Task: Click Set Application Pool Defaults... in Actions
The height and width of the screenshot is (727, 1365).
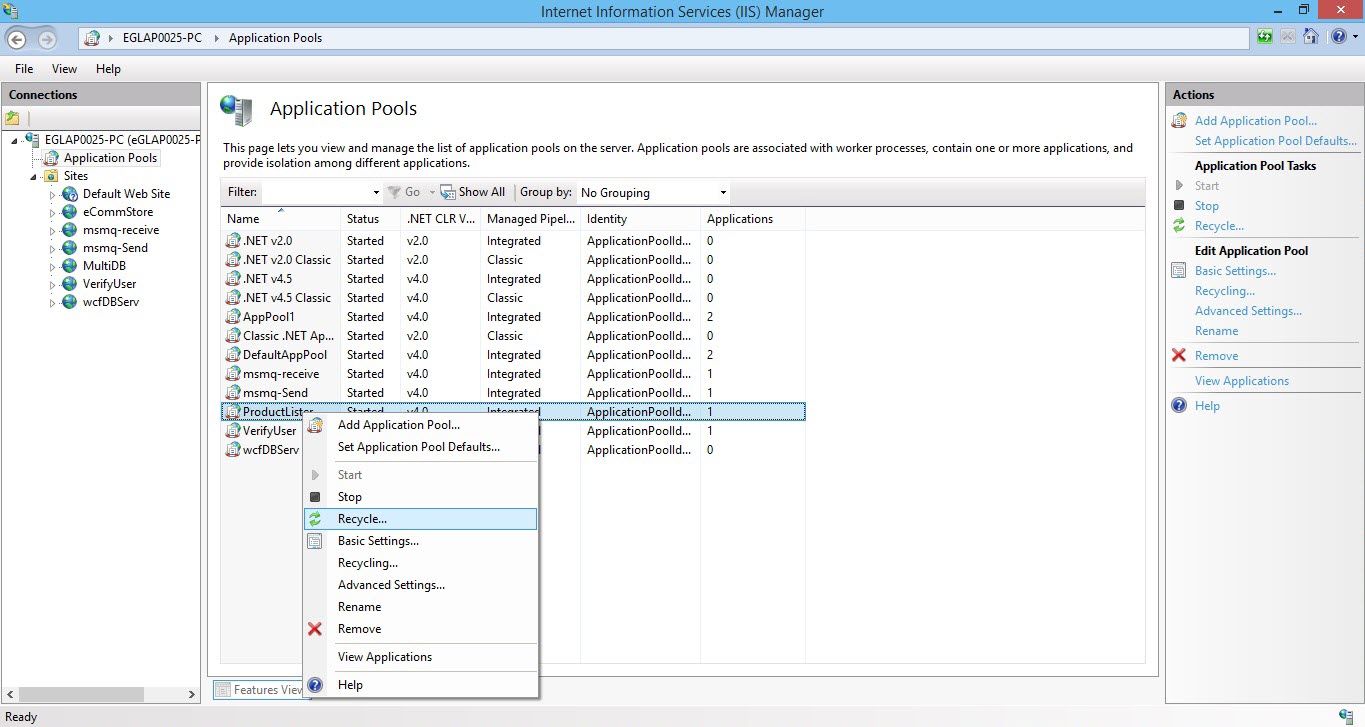Action: [x=1276, y=141]
